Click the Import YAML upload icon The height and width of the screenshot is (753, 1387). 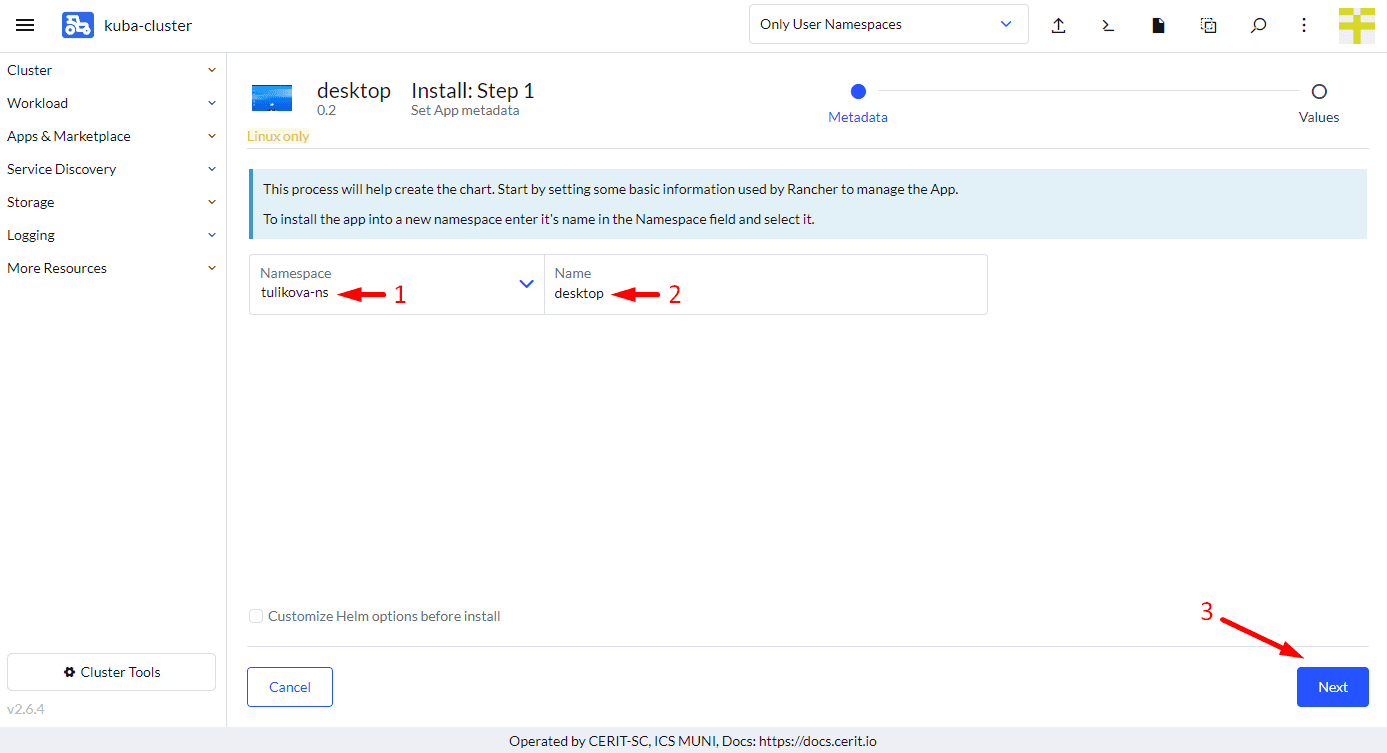(x=1058, y=25)
